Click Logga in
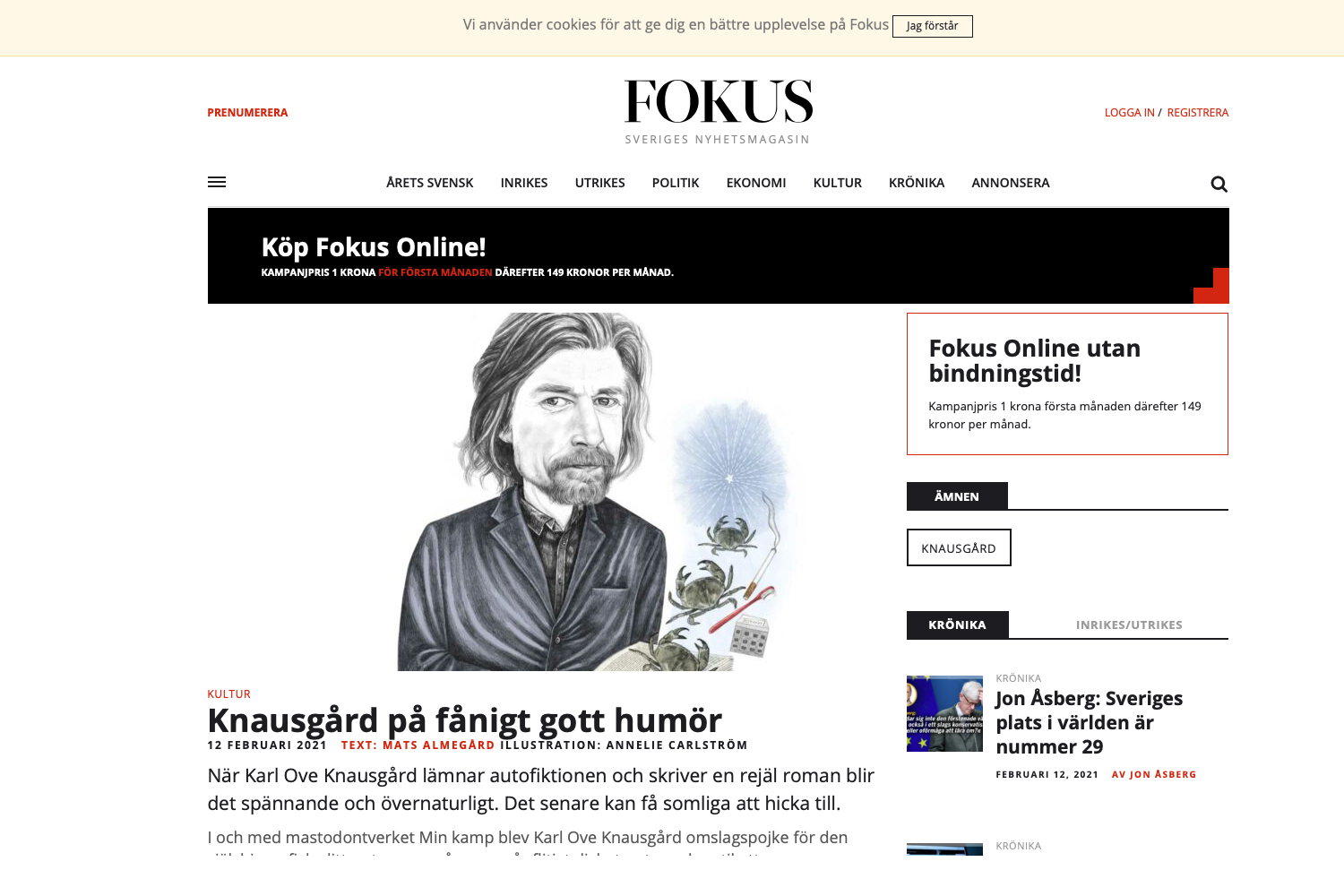 pos(1129,113)
